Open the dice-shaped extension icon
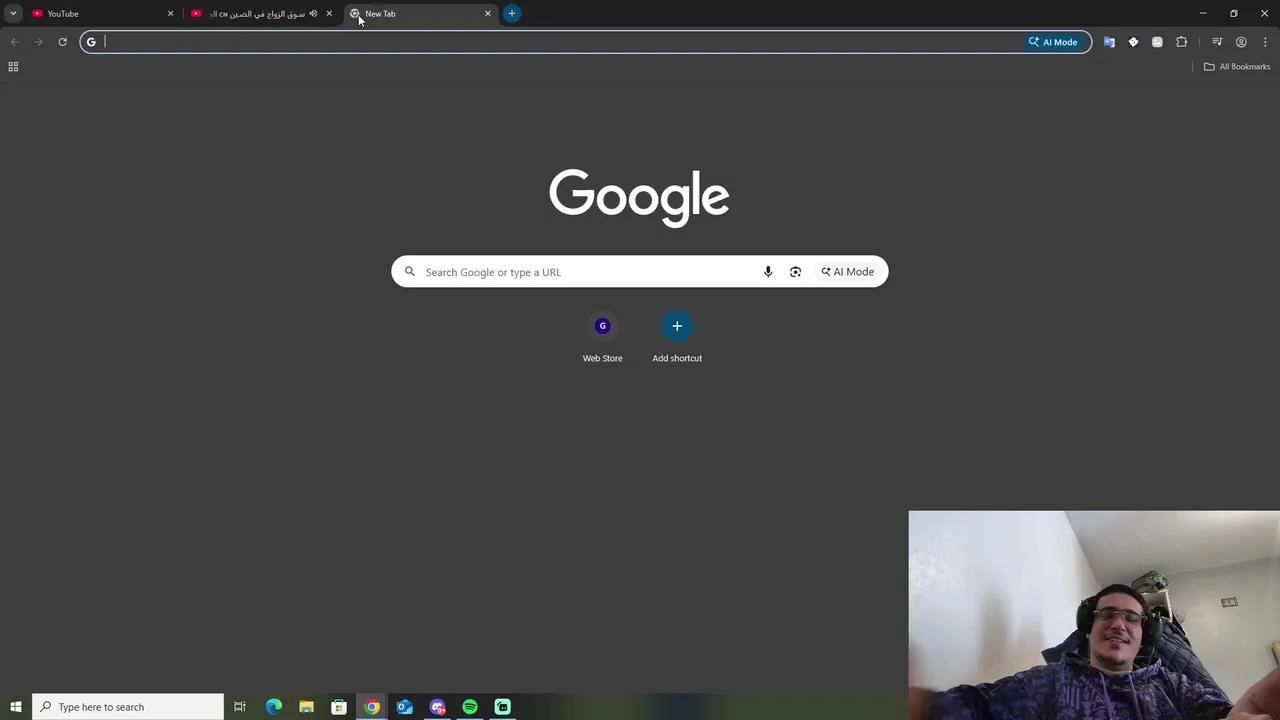The image size is (1280, 720). [1133, 42]
